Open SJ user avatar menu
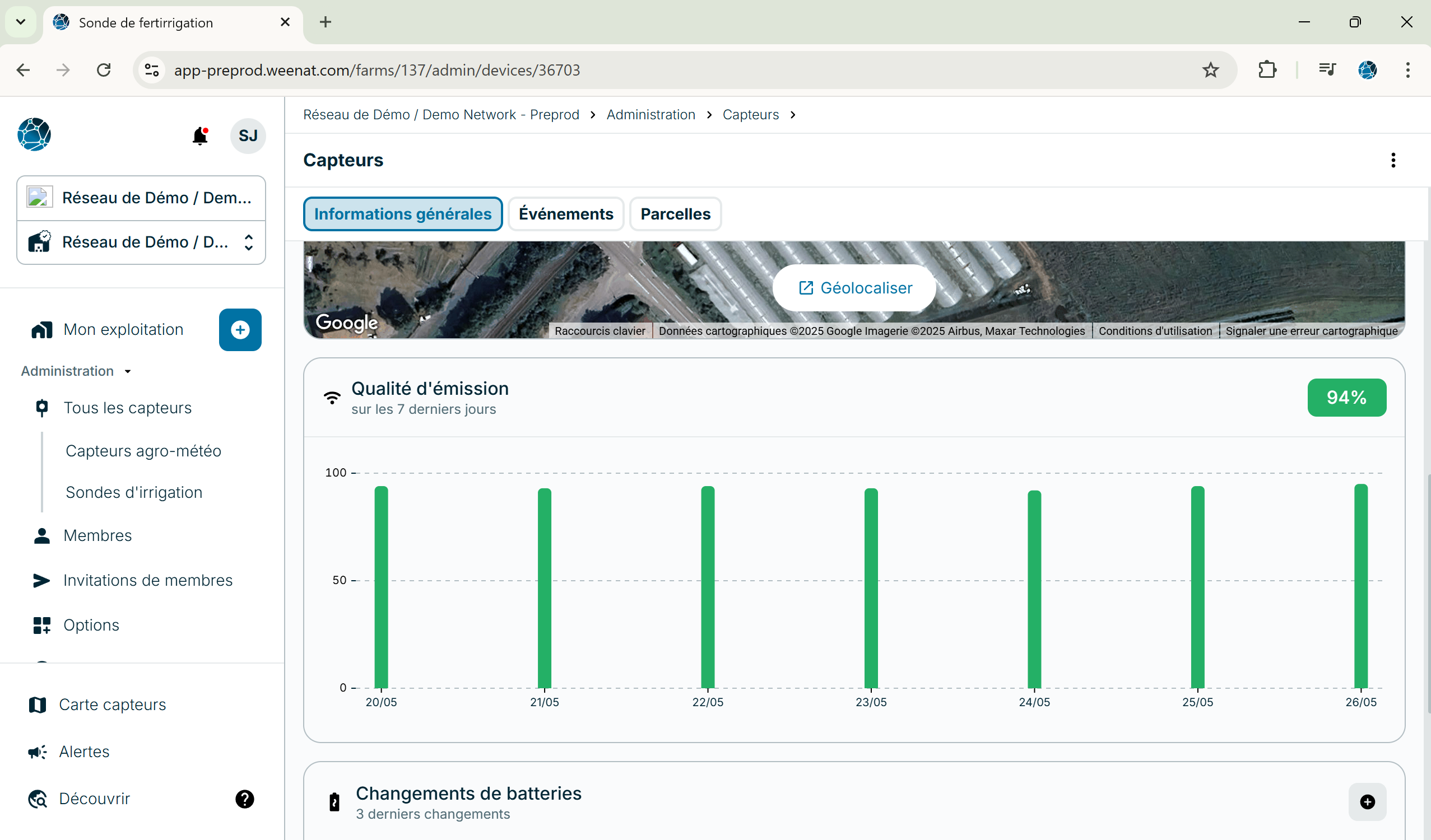The width and height of the screenshot is (1431, 840). coord(248,136)
